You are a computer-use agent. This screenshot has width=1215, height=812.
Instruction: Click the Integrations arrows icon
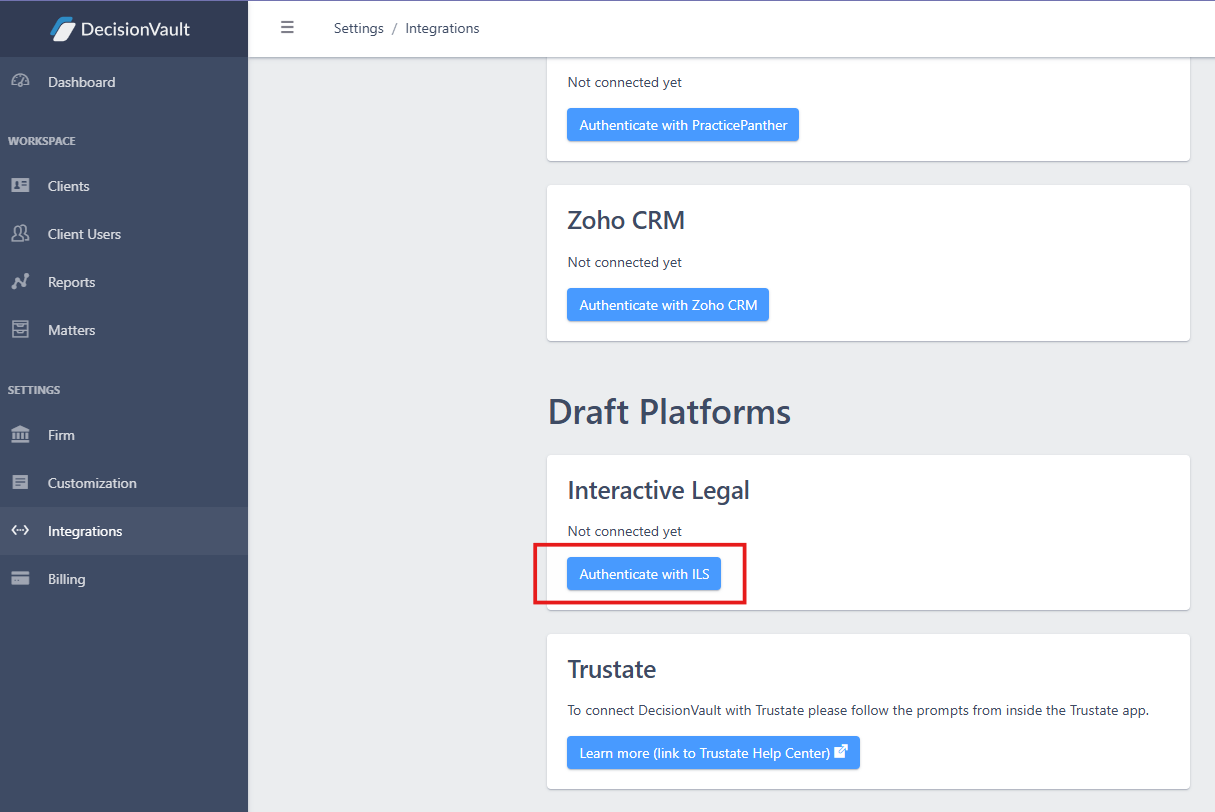(20, 531)
